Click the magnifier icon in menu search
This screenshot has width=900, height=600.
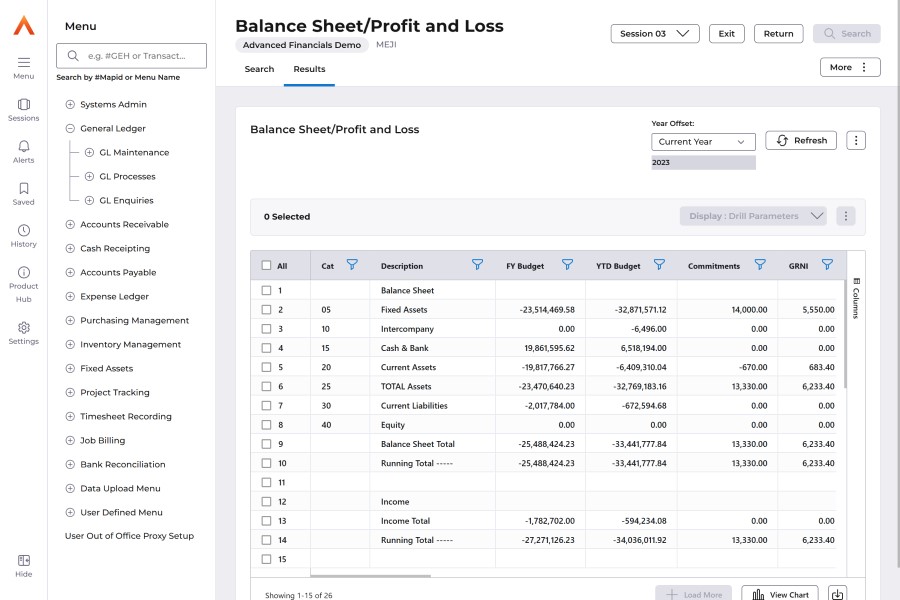tap(73, 56)
